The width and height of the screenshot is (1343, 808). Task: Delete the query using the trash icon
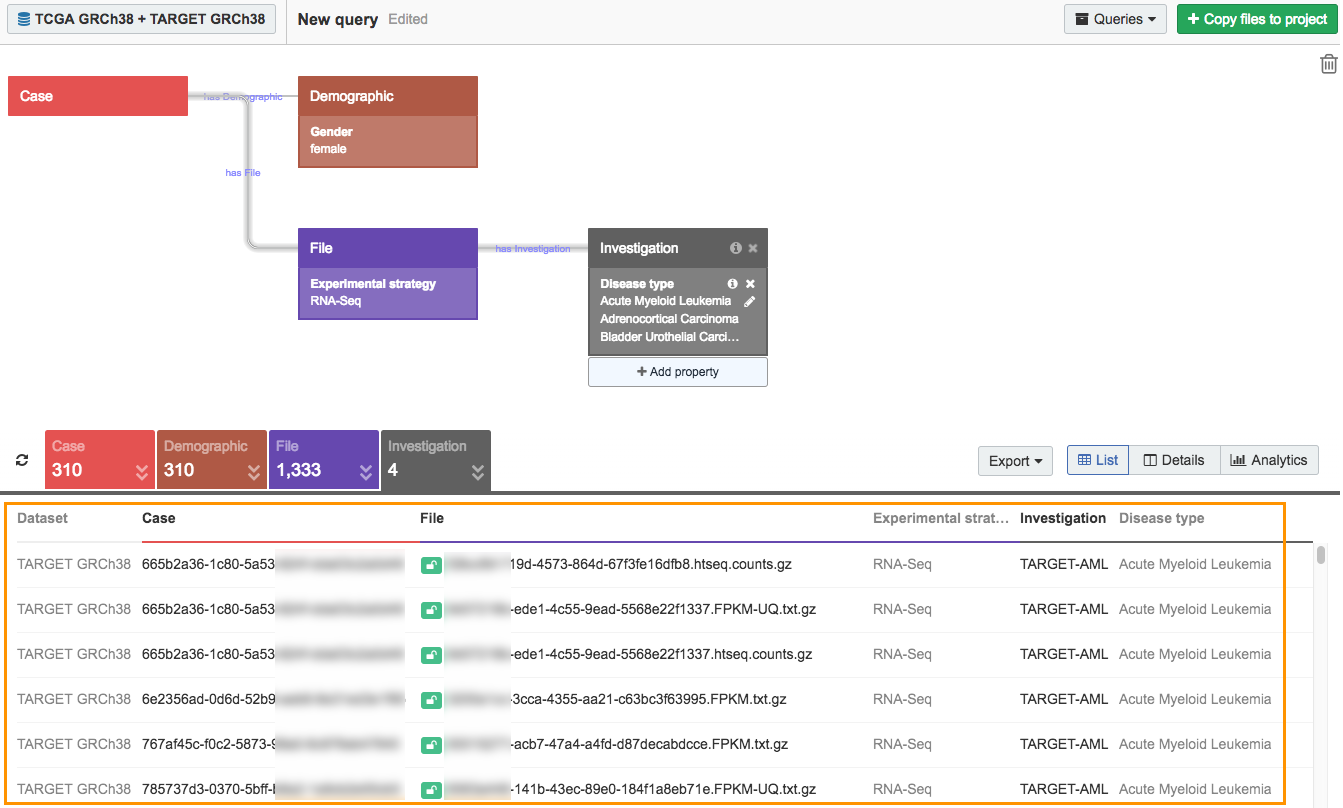coord(1328,64)
